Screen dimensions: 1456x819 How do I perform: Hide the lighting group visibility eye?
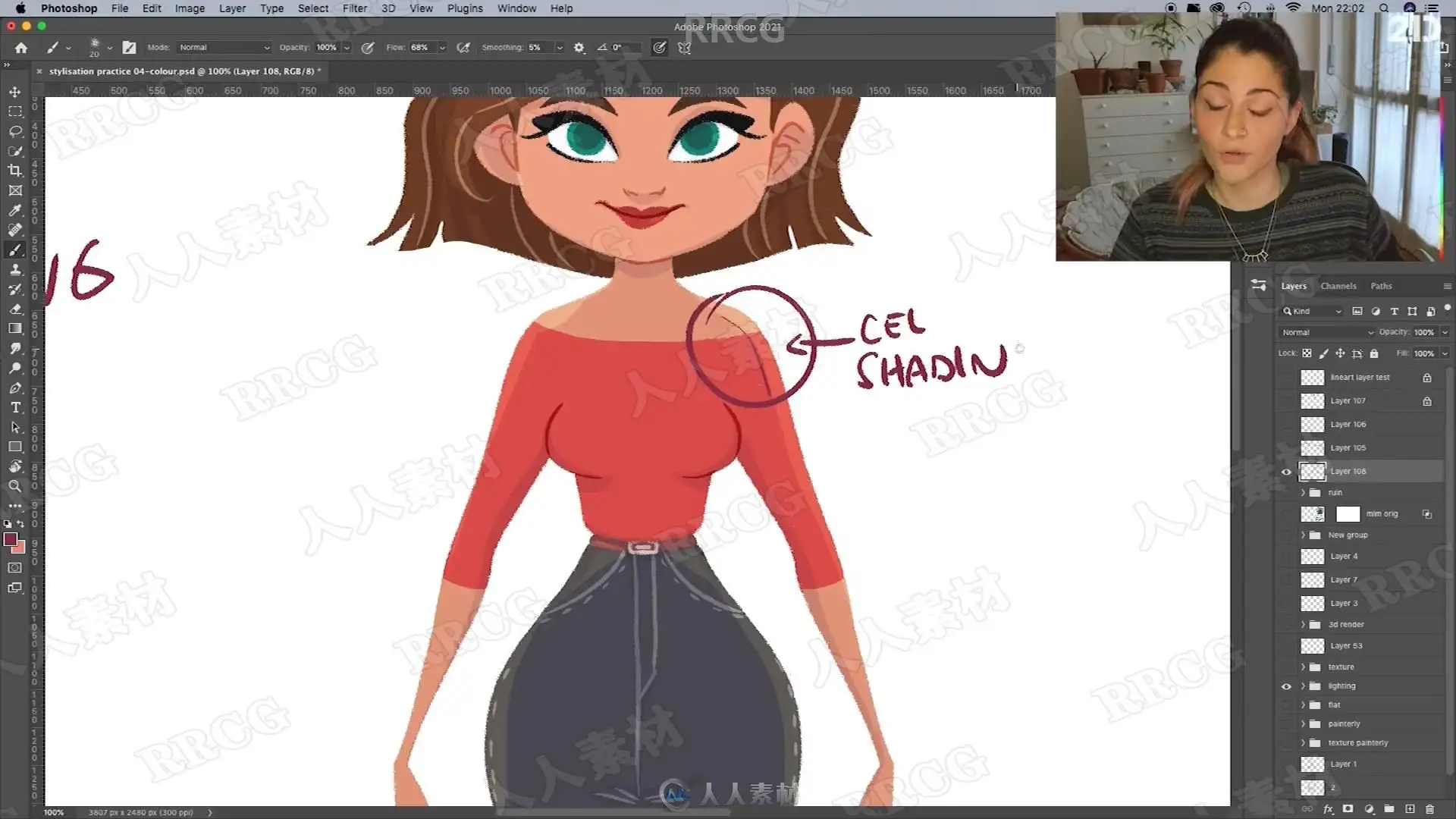coord(1286,686)
